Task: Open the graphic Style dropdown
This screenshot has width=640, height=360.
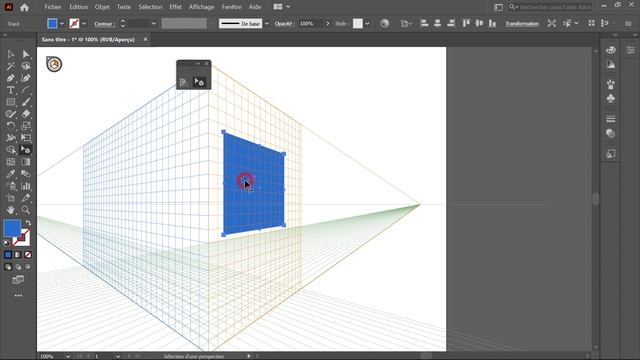Action: [x=367, y=24]
